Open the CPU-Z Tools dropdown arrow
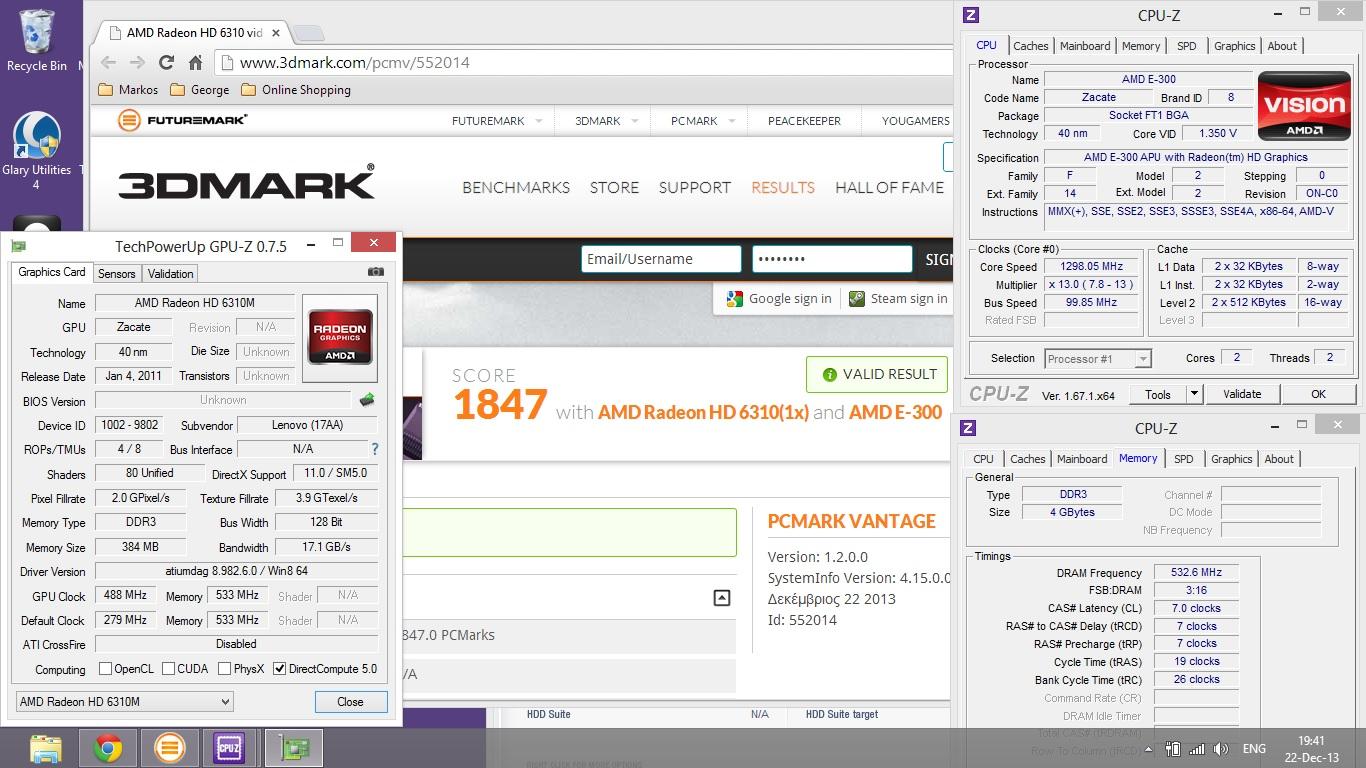 pyautogui.click(x=1193, y=394)
